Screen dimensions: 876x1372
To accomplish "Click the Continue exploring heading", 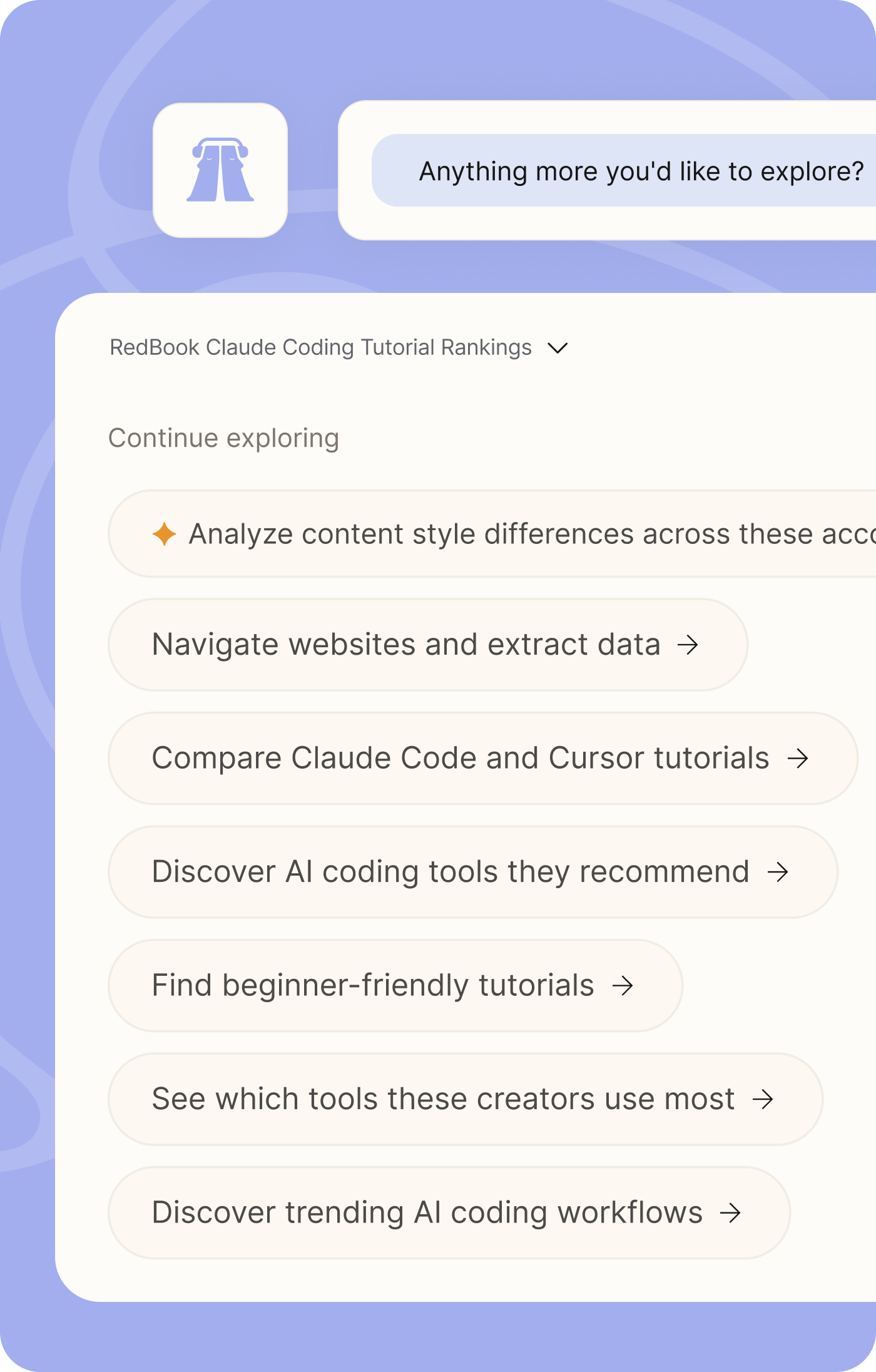I will (x=223, y=438).
